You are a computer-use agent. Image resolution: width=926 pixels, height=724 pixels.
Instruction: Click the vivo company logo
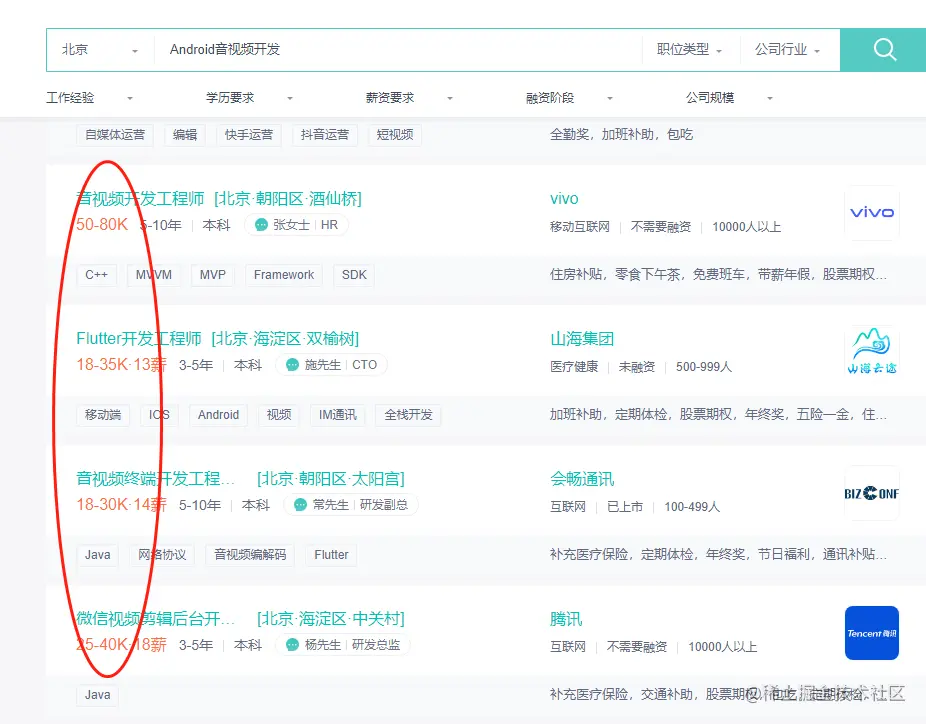click(872, 213)
